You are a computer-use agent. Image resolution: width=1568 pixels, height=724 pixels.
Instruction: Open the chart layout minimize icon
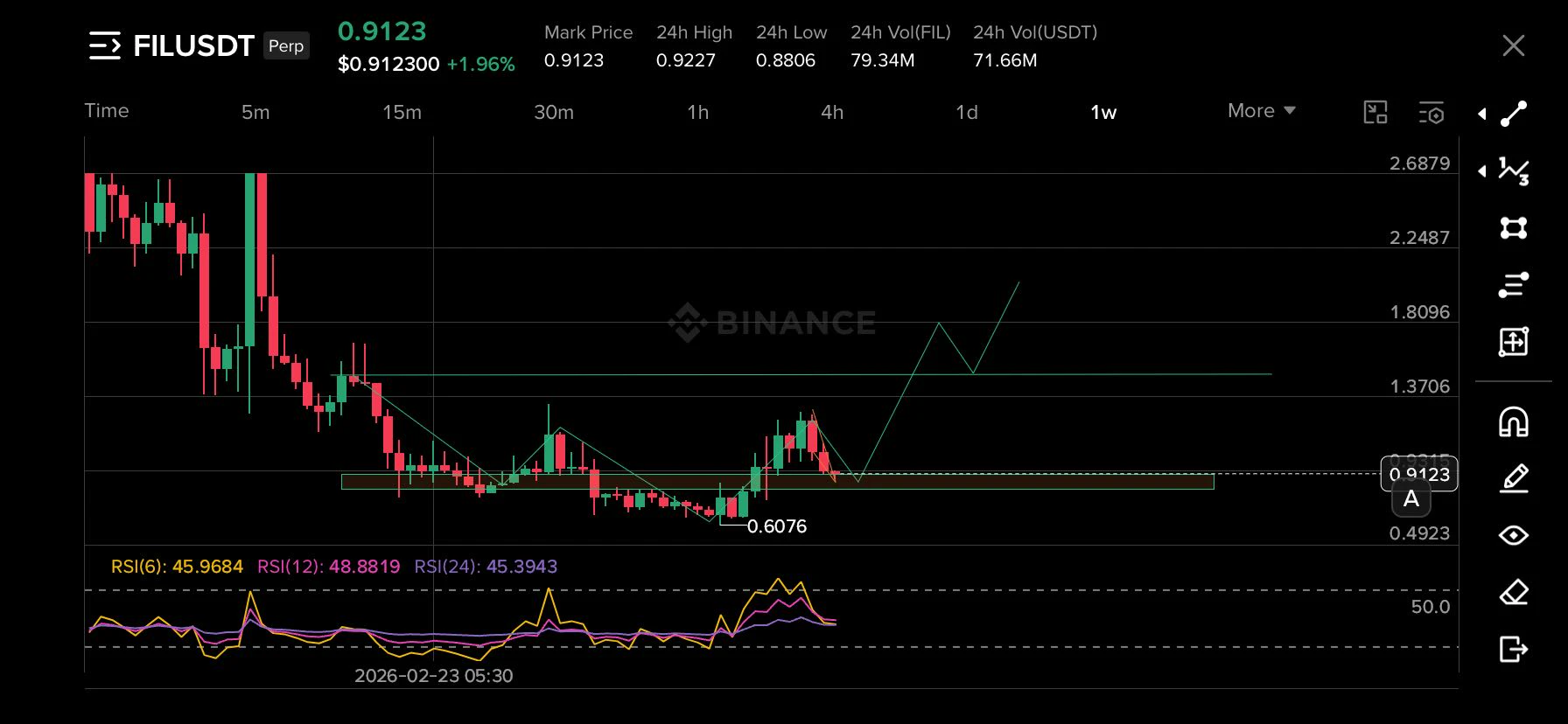[1375, 112]
